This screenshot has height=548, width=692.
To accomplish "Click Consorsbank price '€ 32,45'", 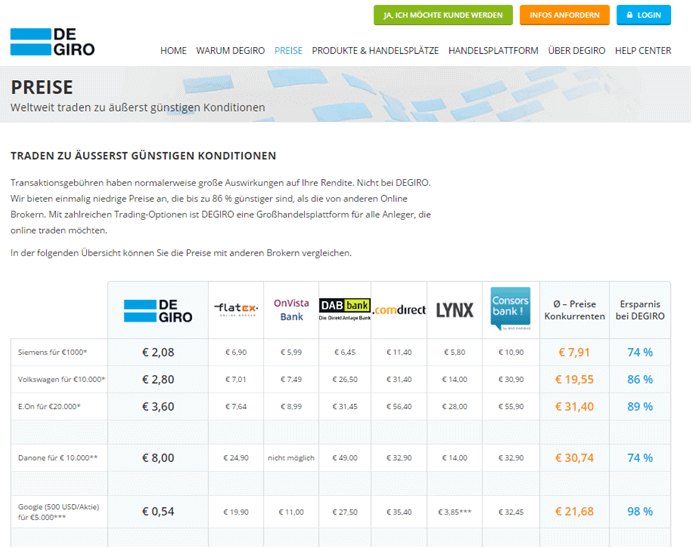I will [x=511, y=512].
